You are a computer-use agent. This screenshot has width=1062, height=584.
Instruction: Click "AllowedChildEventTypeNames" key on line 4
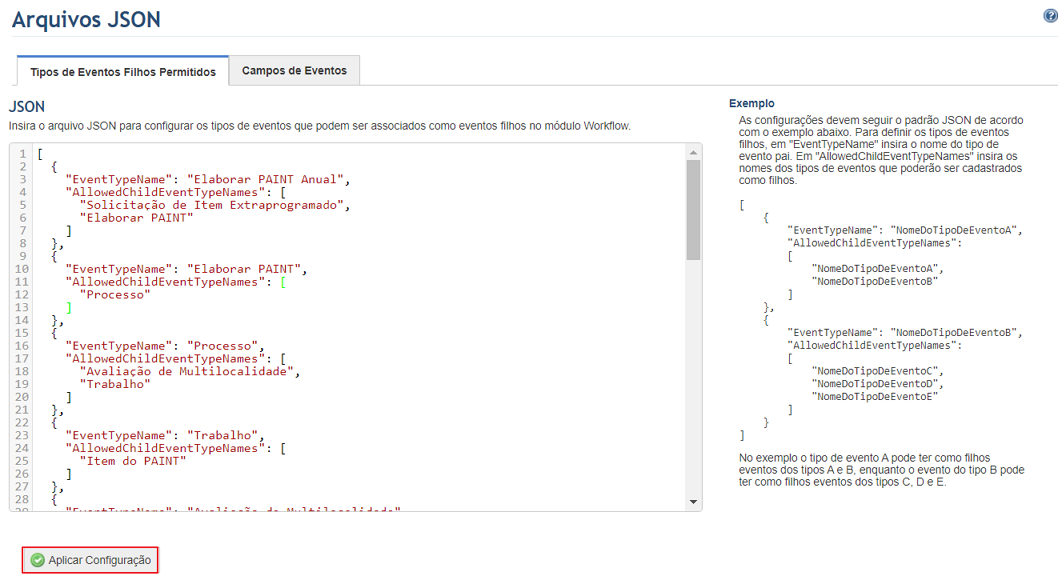coord(166,192)
